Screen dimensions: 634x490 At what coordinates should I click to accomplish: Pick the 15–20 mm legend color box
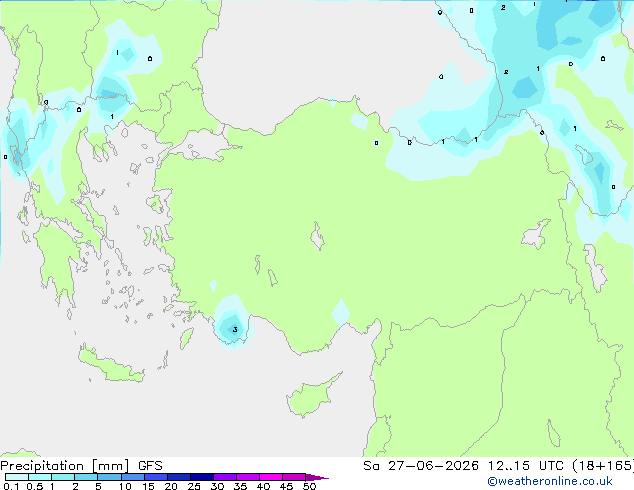click(x=156, y=477)
